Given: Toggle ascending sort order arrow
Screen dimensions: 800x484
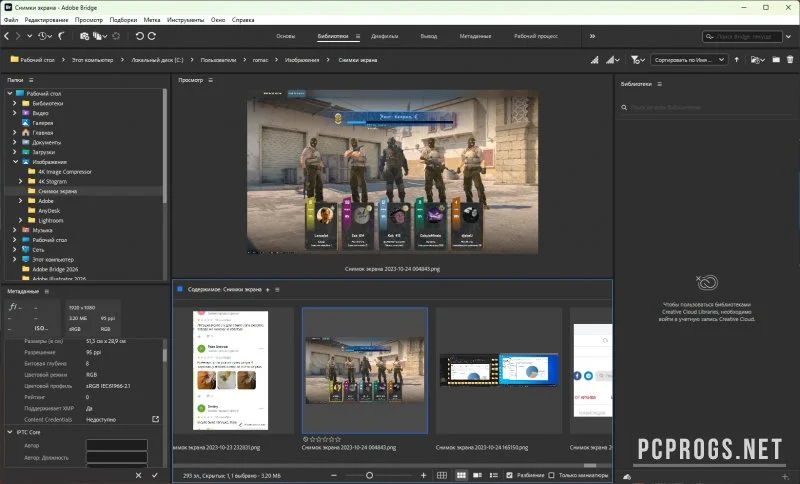Looking at the screenshot, I should (x=736, y=60).
